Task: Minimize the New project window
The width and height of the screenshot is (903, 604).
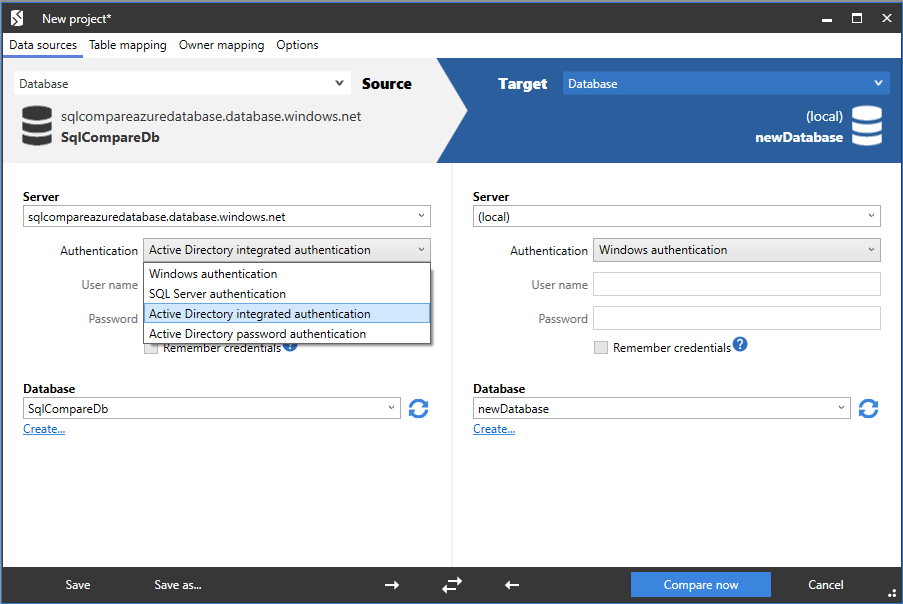Action: (827, 19)
